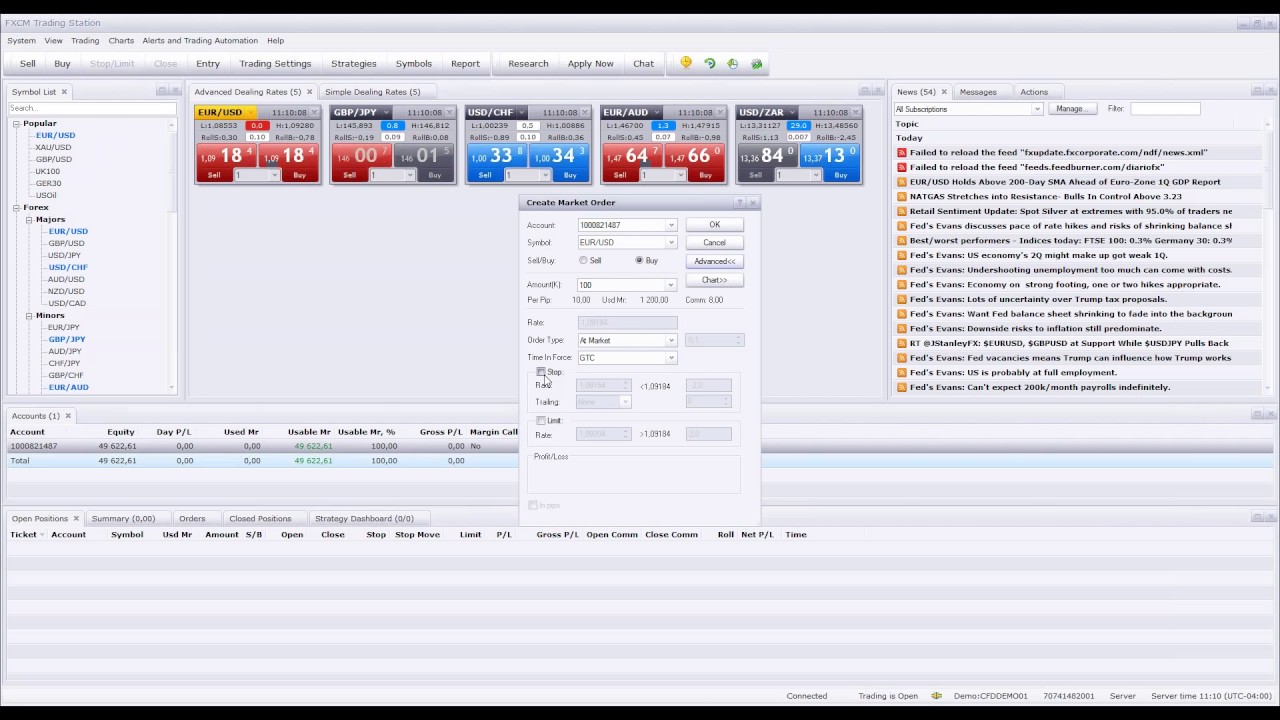Image resolution: width=1280 pixels, height=720 pixels.
Task: Click the Advanced<< button
Action: coord(714,262)
